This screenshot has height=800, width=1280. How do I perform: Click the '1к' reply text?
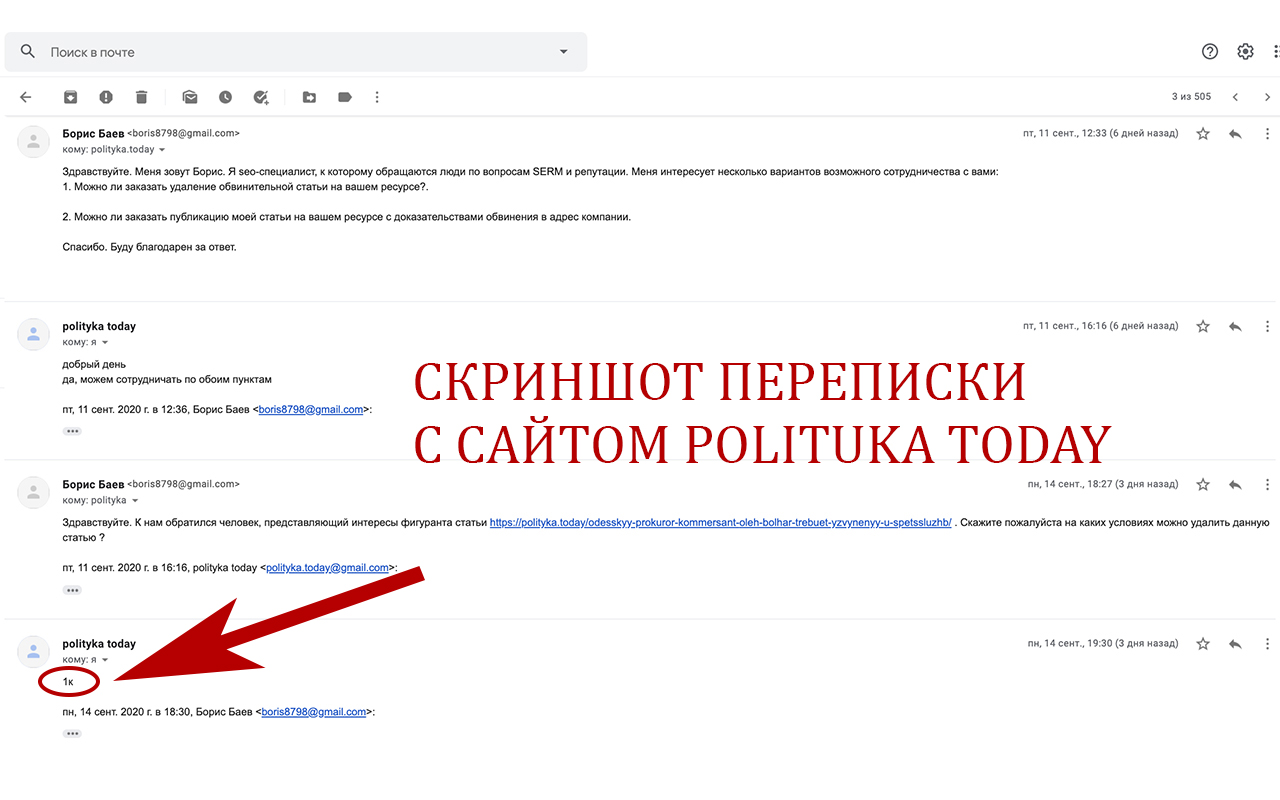point(68,682)
